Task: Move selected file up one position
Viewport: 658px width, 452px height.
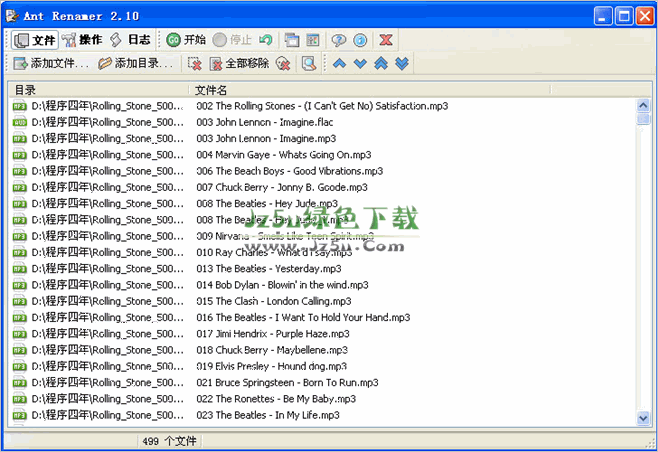Action: (339, 63)
